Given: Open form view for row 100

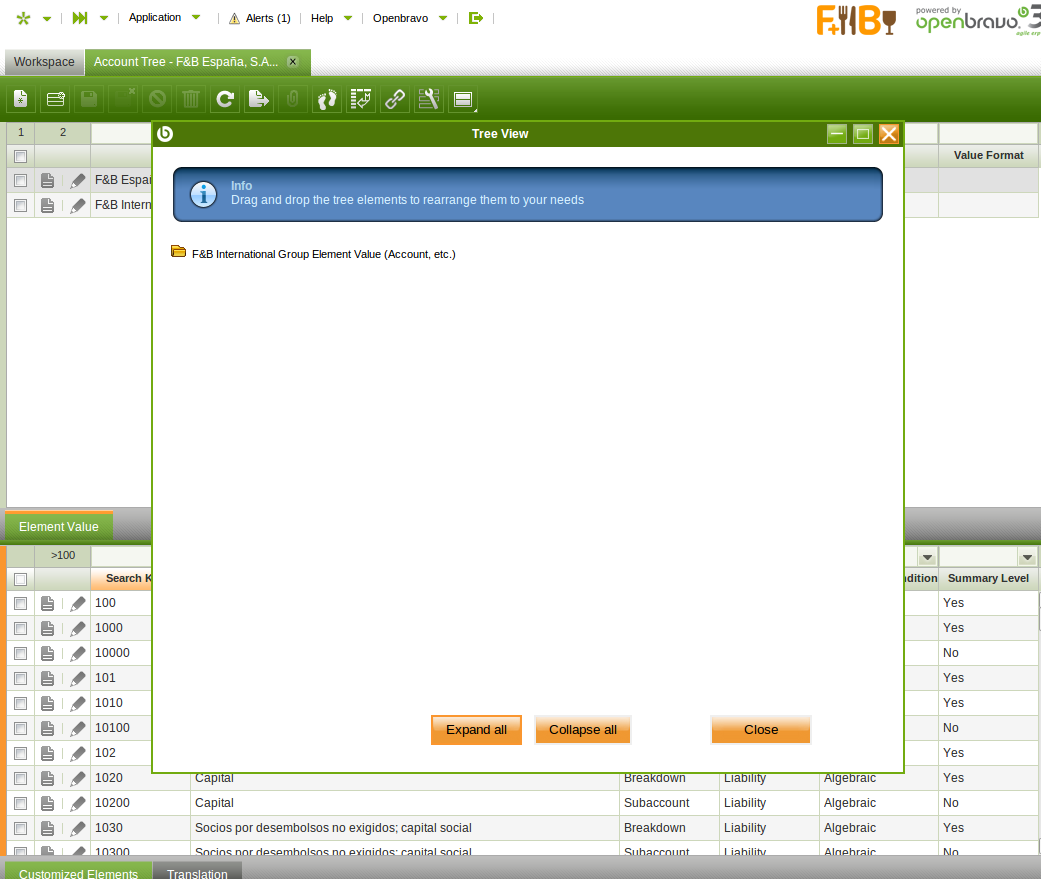Looking at the screenshot, I should tap(47, 603).
